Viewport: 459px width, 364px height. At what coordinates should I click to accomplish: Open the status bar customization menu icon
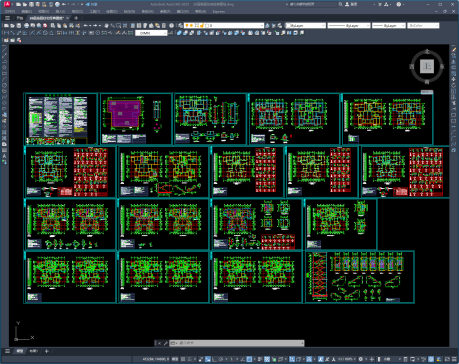455,359
